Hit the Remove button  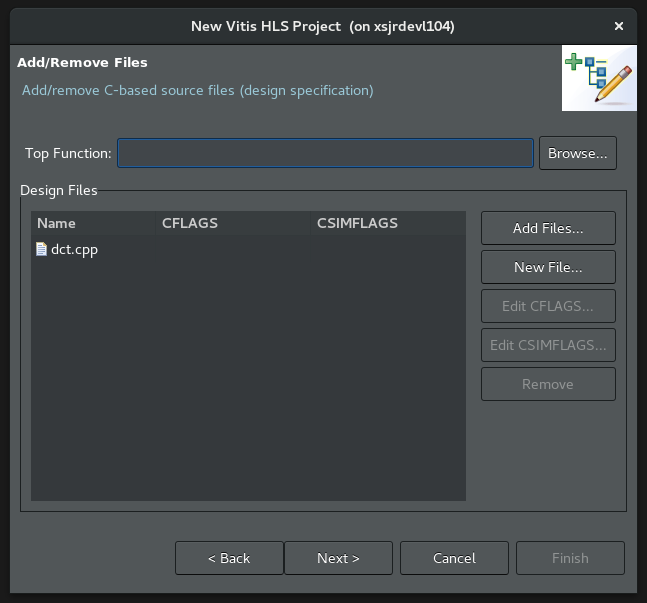coord(547,384)
